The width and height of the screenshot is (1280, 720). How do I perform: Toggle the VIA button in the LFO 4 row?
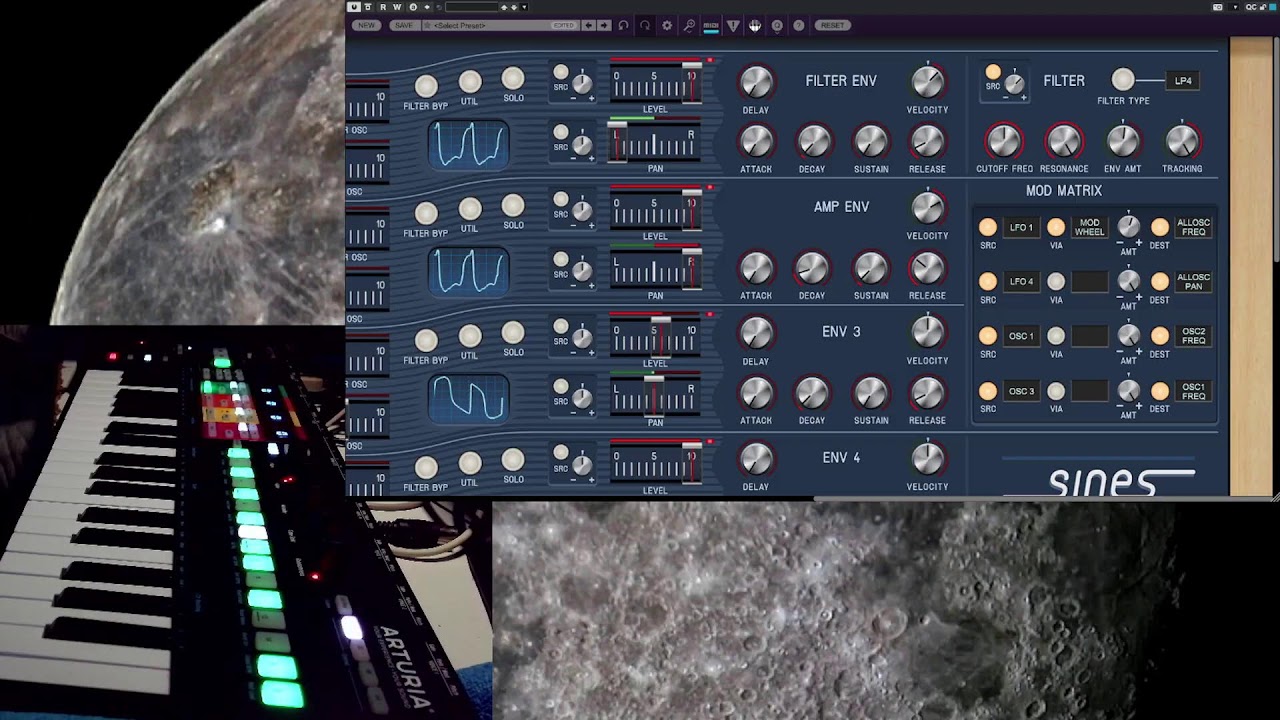(1056, 282)
